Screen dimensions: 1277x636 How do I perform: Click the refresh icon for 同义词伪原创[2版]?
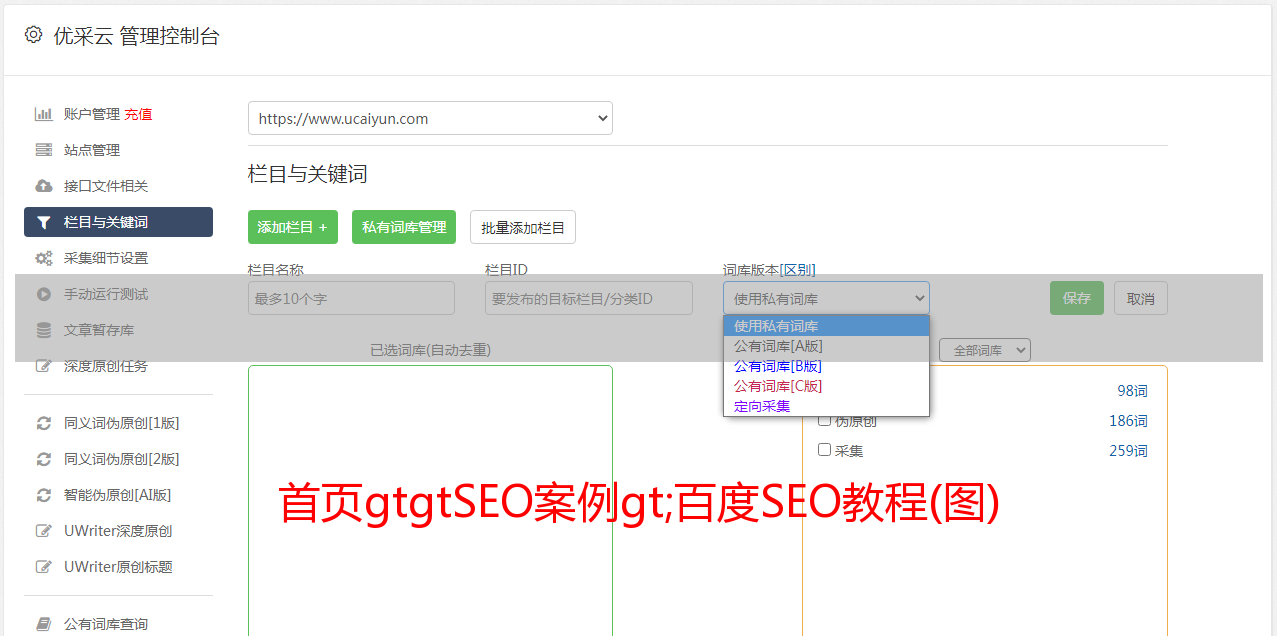point(43,459)
